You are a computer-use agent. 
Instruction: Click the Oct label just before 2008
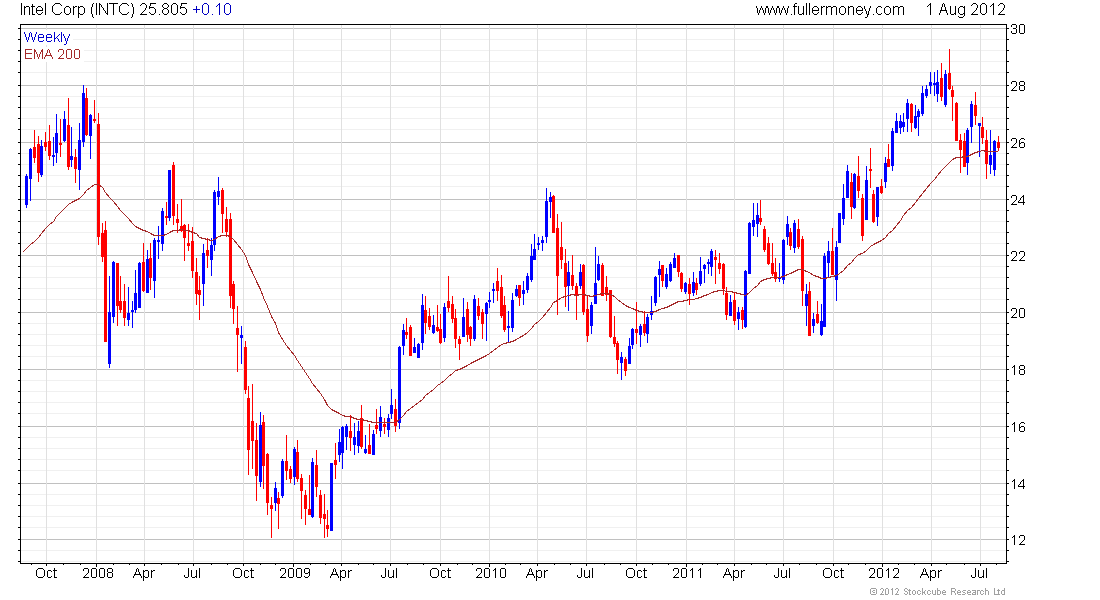[46, 573]
